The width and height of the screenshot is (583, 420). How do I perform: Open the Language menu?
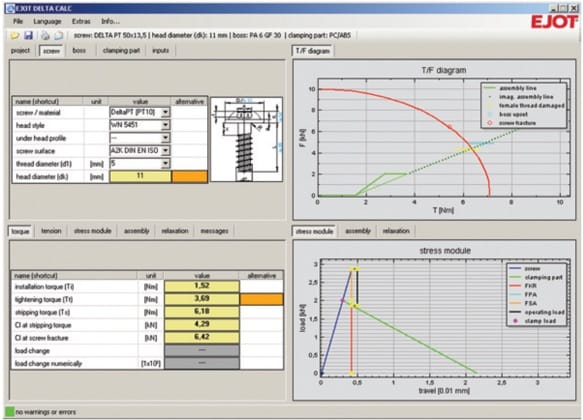click(x=47, y=22)
